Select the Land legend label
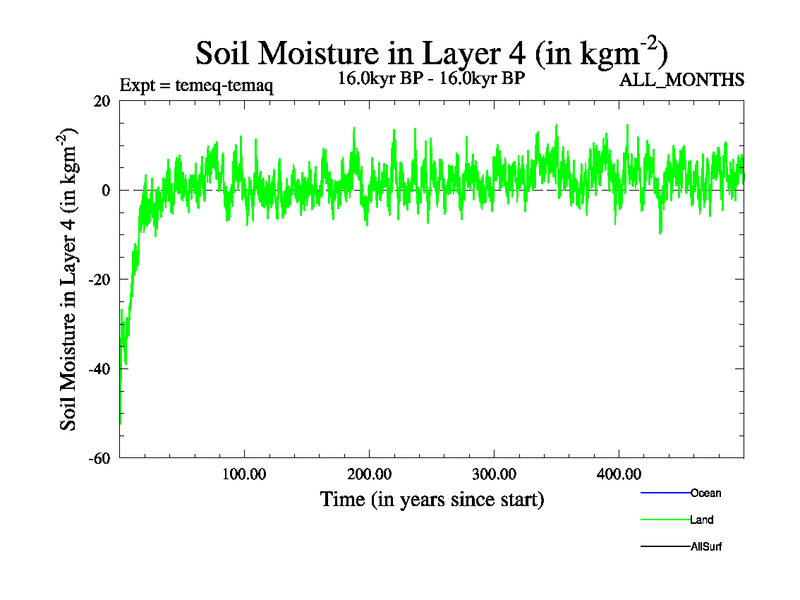The width and height of the screenshot is (800, 600). (x=702, y=520)
